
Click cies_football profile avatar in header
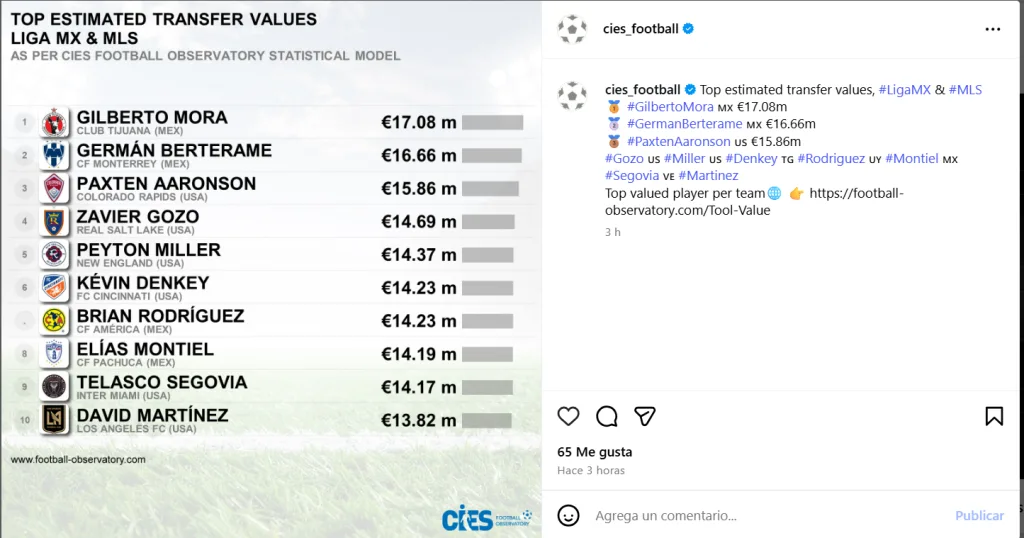coord(572,29)
